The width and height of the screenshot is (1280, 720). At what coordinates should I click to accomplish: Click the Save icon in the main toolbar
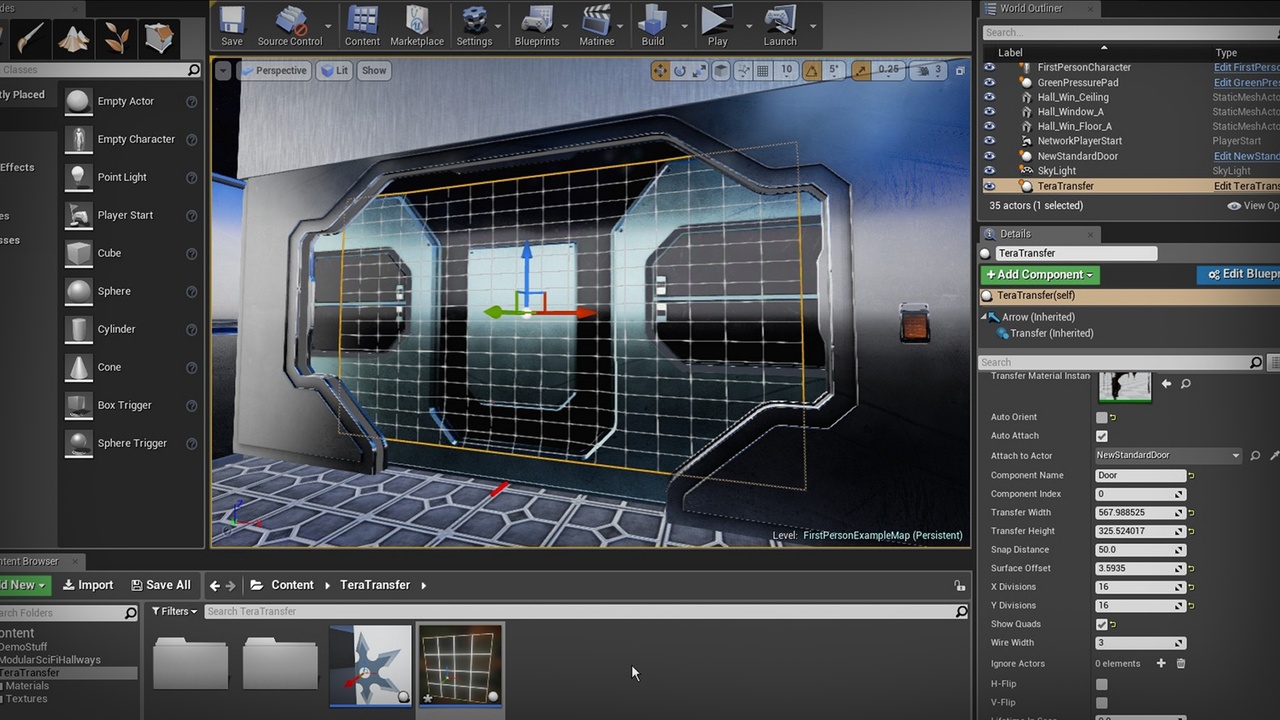(232, 26)
